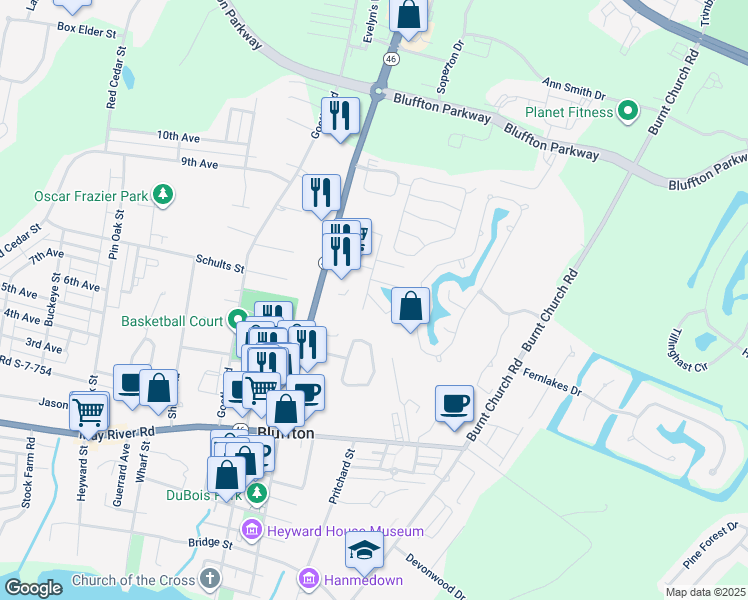
Task: Select the shopping bag marker above Wharf St
Action: [x=159, y=390]
